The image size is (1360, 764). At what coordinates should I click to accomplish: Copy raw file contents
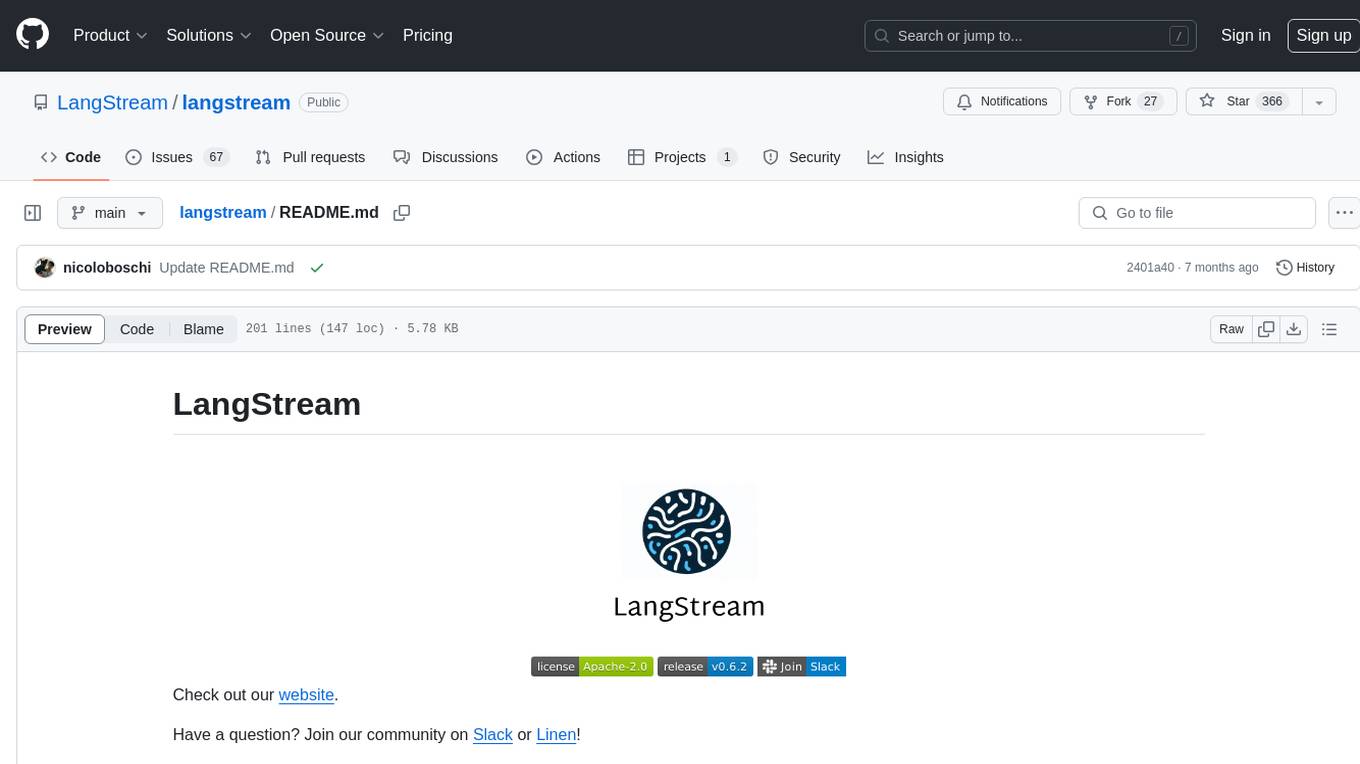pyautogui.click(x=1266, y=329)
